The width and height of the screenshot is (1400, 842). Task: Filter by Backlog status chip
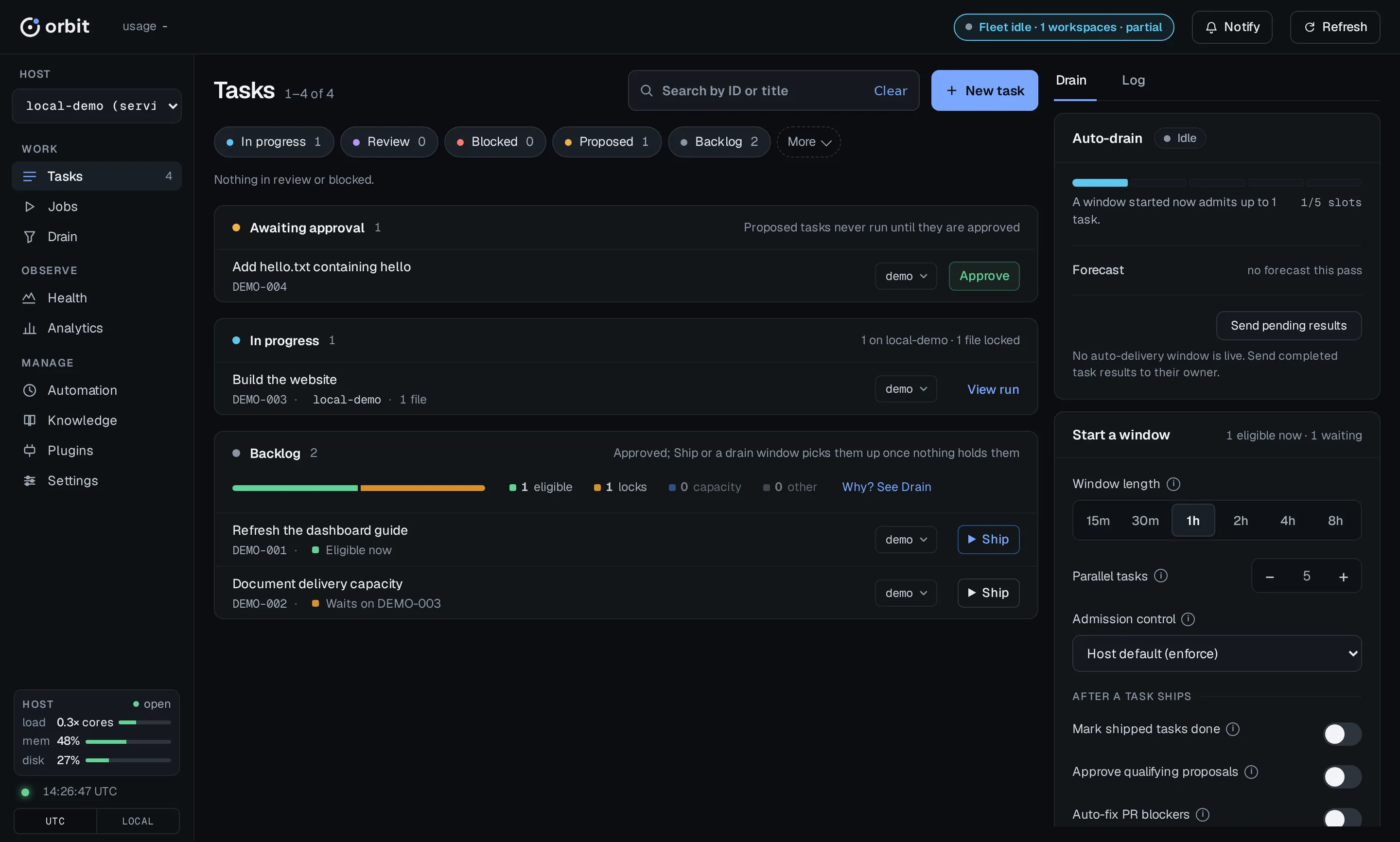[719, 142]
